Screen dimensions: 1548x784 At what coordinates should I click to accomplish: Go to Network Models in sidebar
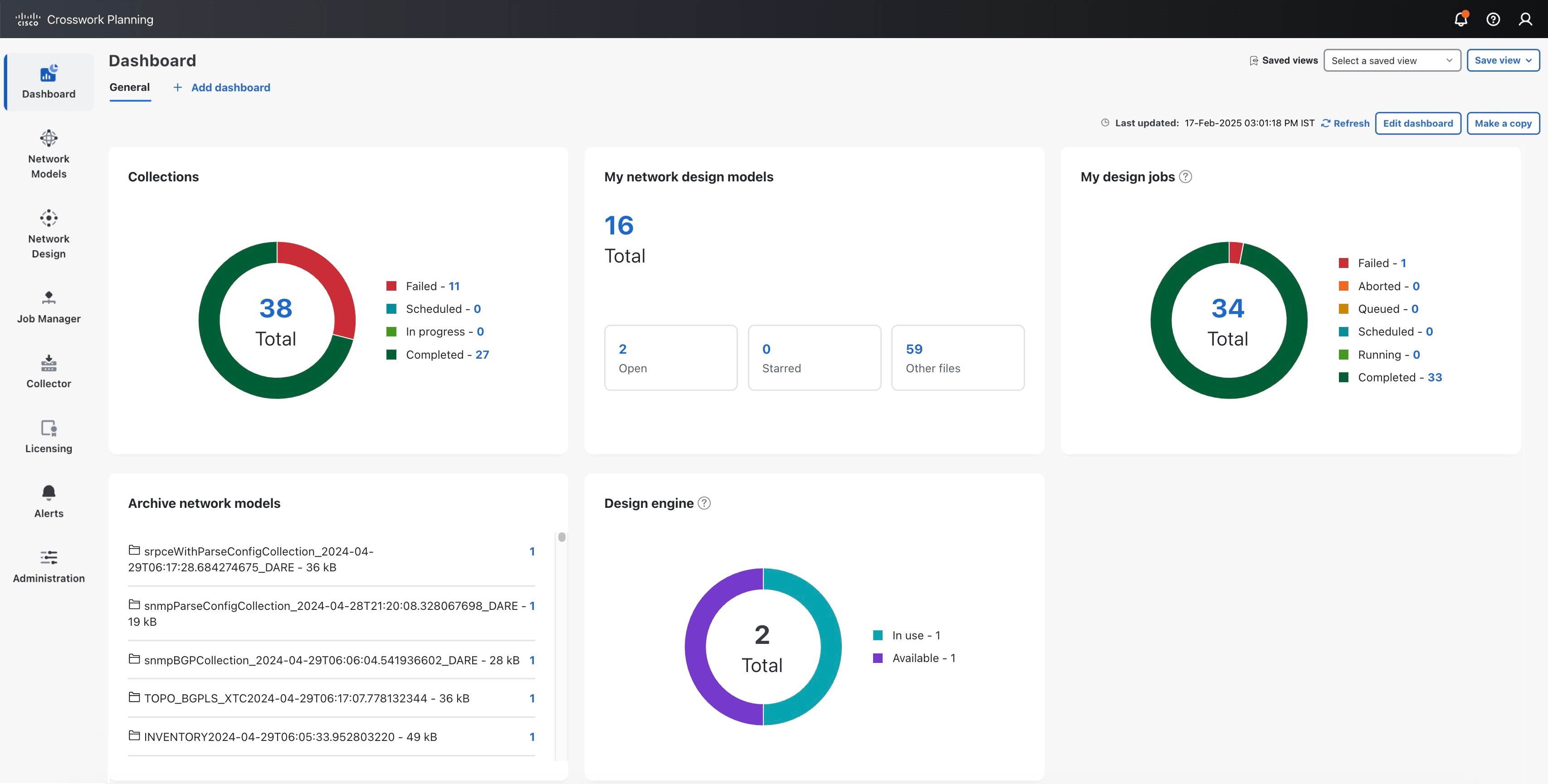tap(49, 154)
